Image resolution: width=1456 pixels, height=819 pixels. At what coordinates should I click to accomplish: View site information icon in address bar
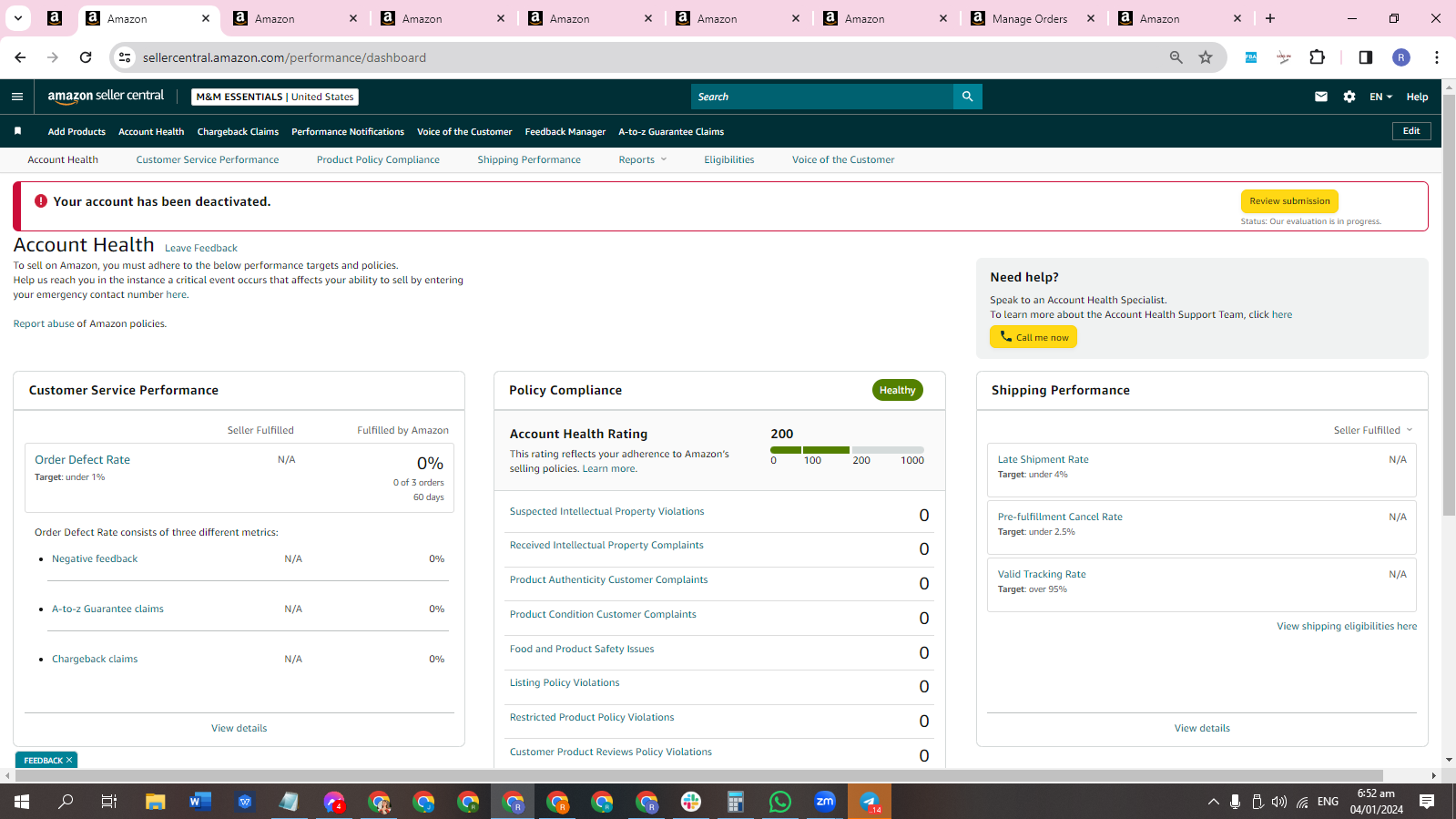[x=126, y=57]
